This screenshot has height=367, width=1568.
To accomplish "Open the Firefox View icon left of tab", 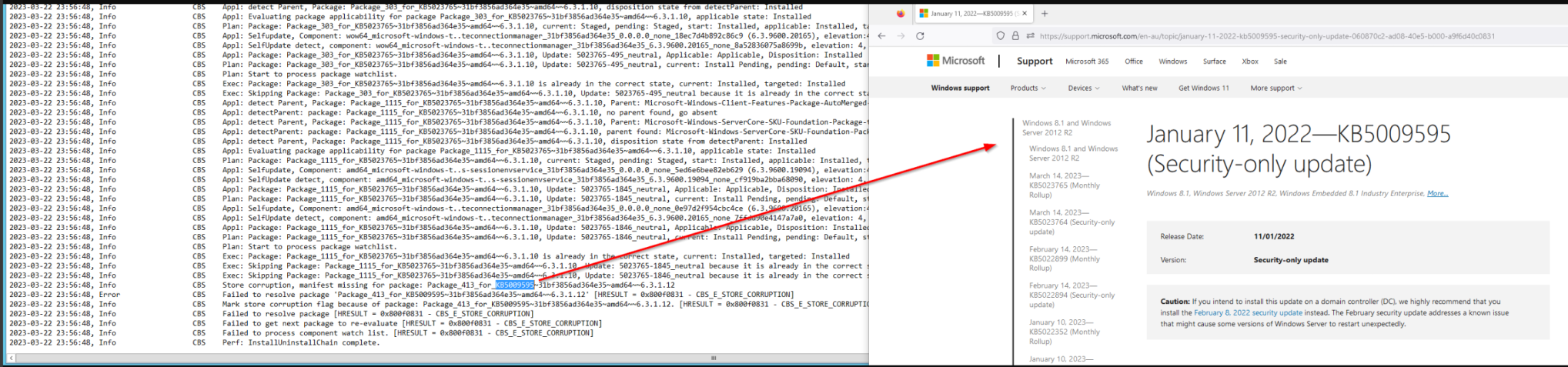I will (900, 13).
